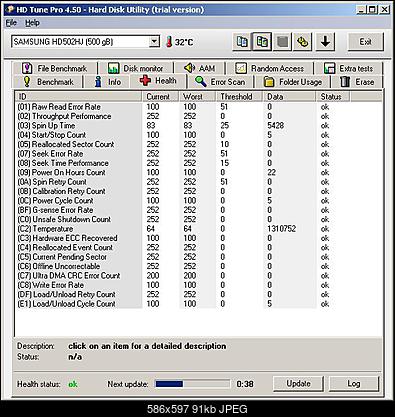Switch to the Erase tab
The height and width of the screenshot is (417, 395).
pyautogui.click(x=357, y=82)
